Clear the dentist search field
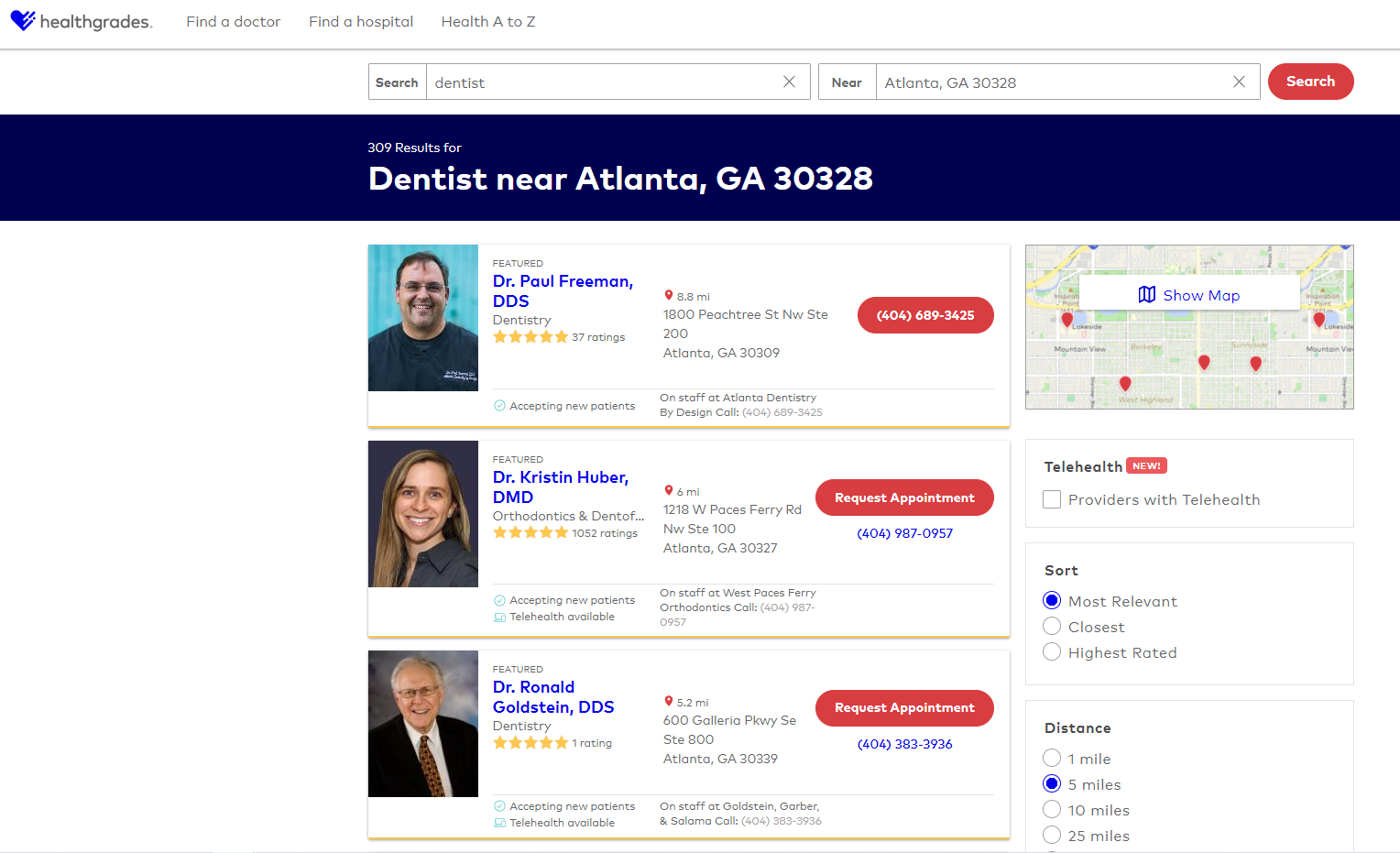The image size is (1400, 853). coord(789,82)
